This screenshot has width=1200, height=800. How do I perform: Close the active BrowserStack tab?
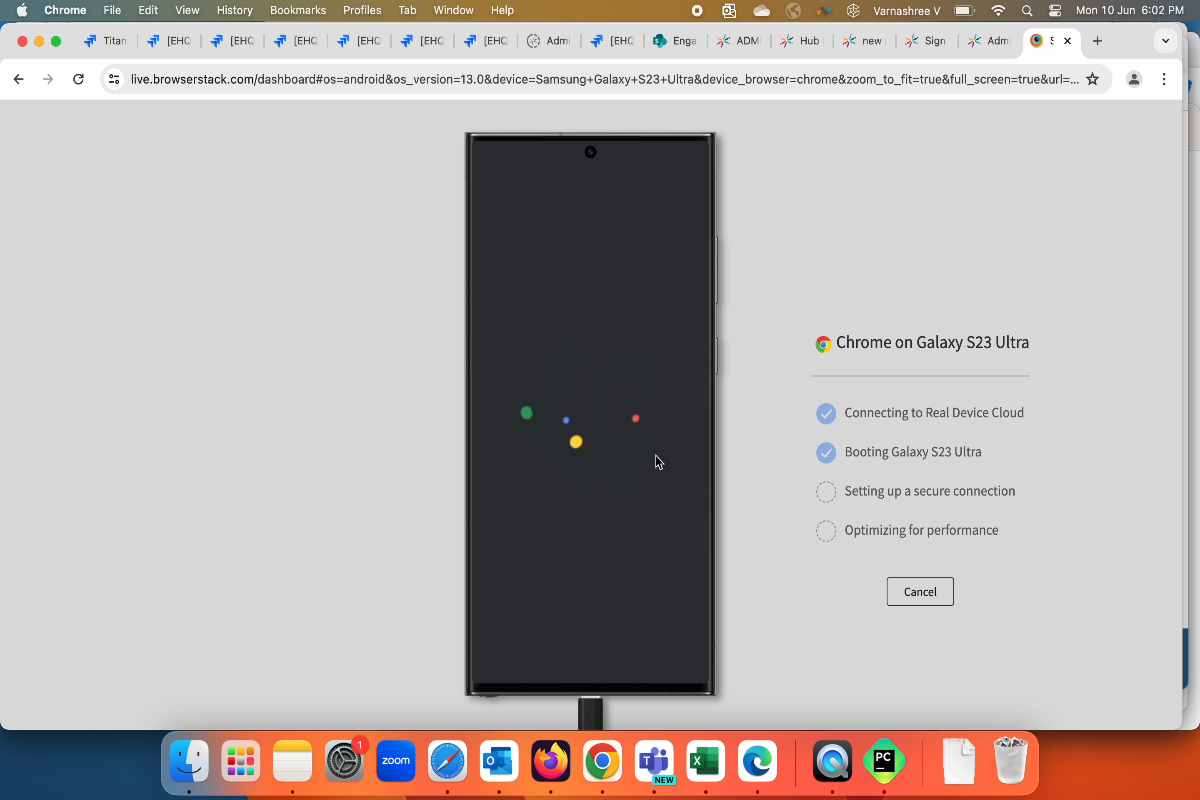[1068, 41]
